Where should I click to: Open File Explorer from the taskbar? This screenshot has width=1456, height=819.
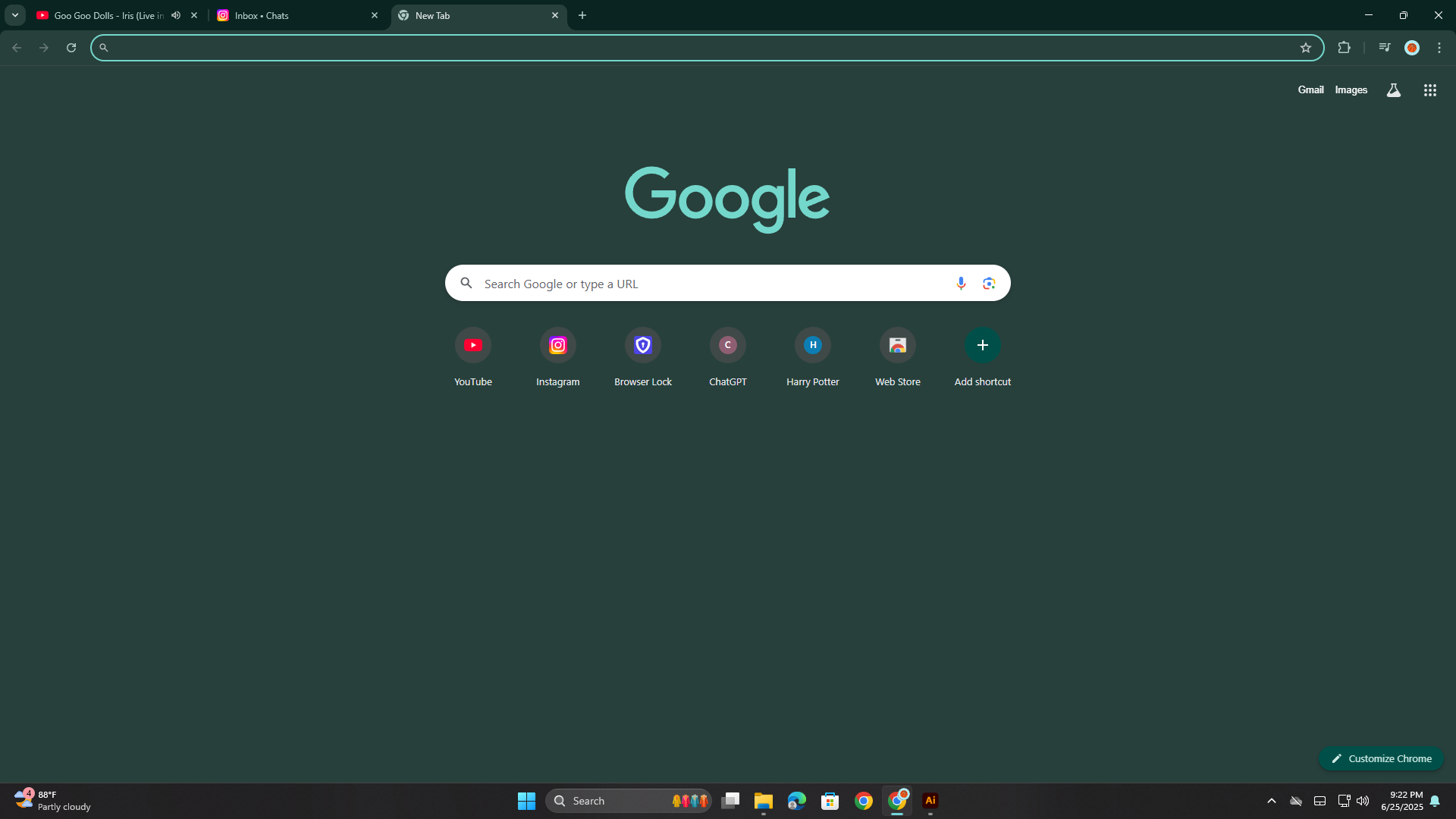(x=764, y=801)
